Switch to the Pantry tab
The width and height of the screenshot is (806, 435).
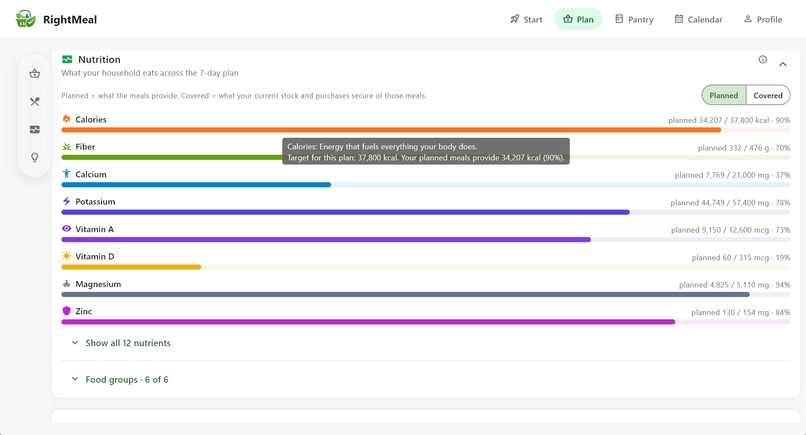[x=634, y=19]
